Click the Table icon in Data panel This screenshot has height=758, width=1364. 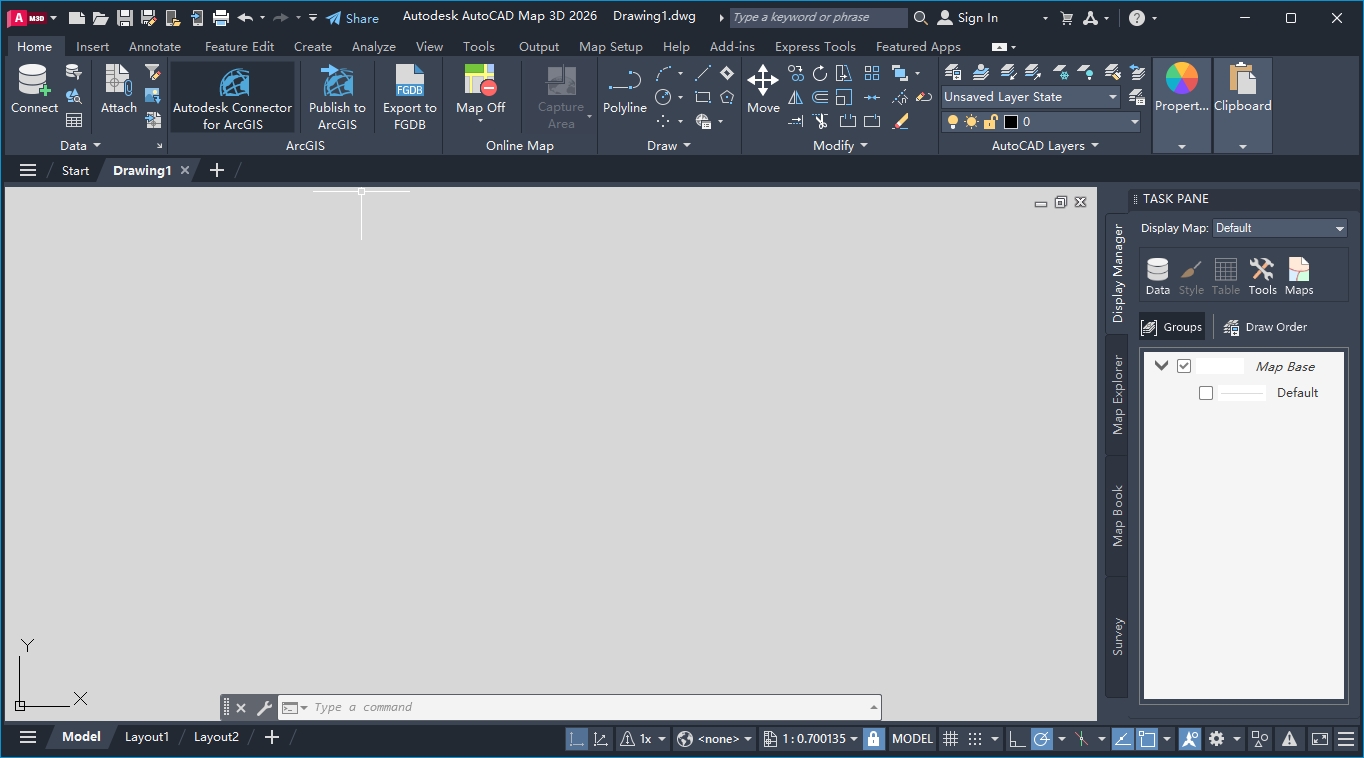[74, 121]
